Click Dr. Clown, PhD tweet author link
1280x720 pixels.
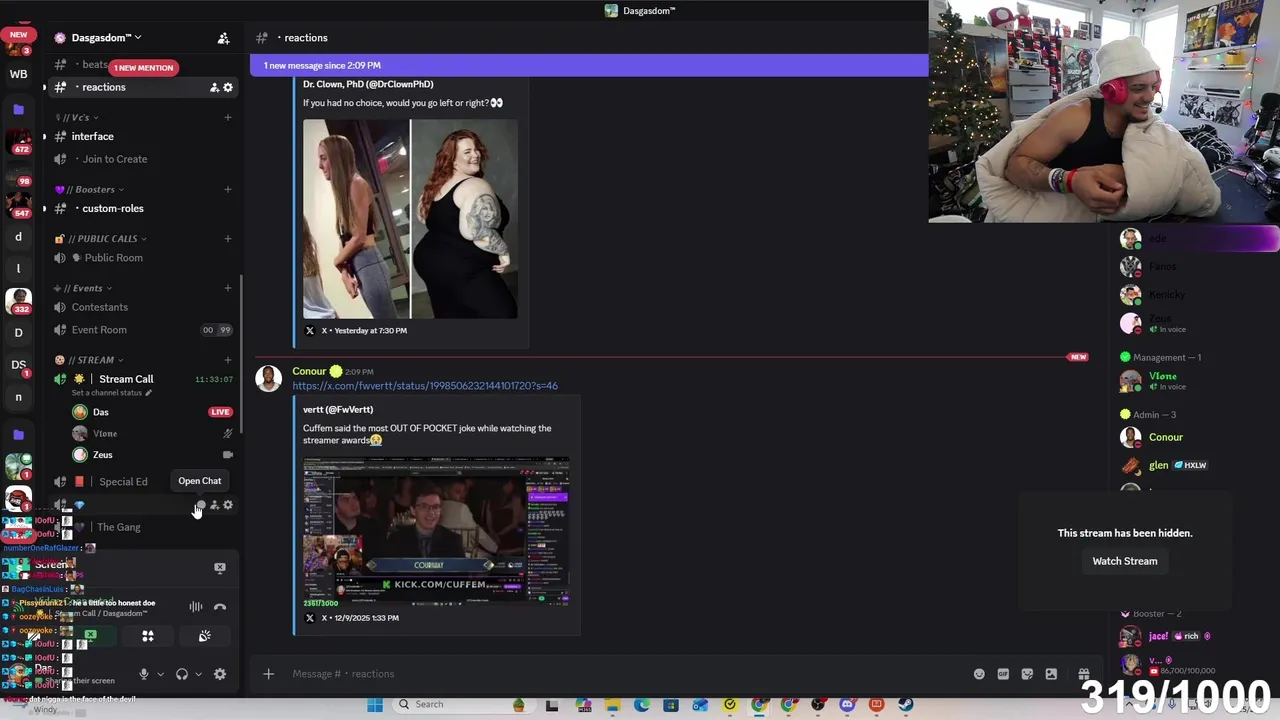tap(368, 84)
